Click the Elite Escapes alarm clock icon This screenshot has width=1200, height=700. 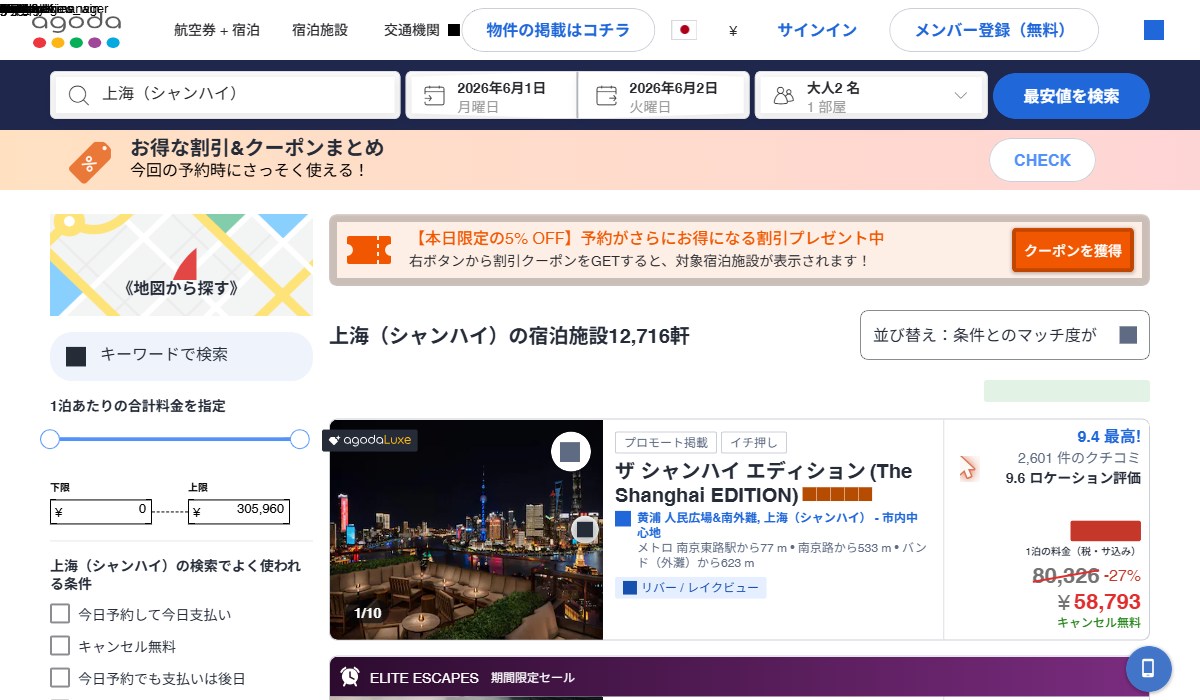pyautogui.click(x=350, y=677)
